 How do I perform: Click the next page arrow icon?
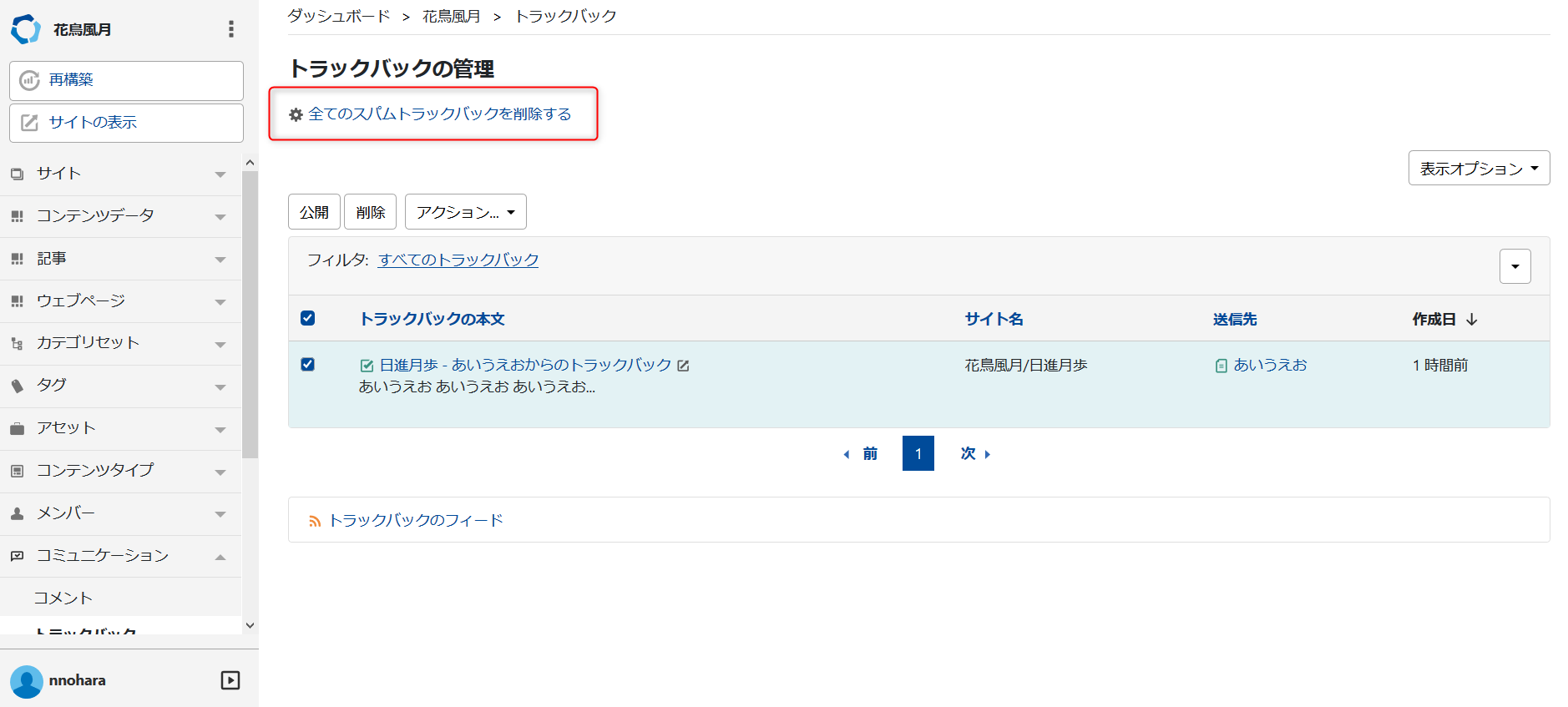[x=988, y=454]
